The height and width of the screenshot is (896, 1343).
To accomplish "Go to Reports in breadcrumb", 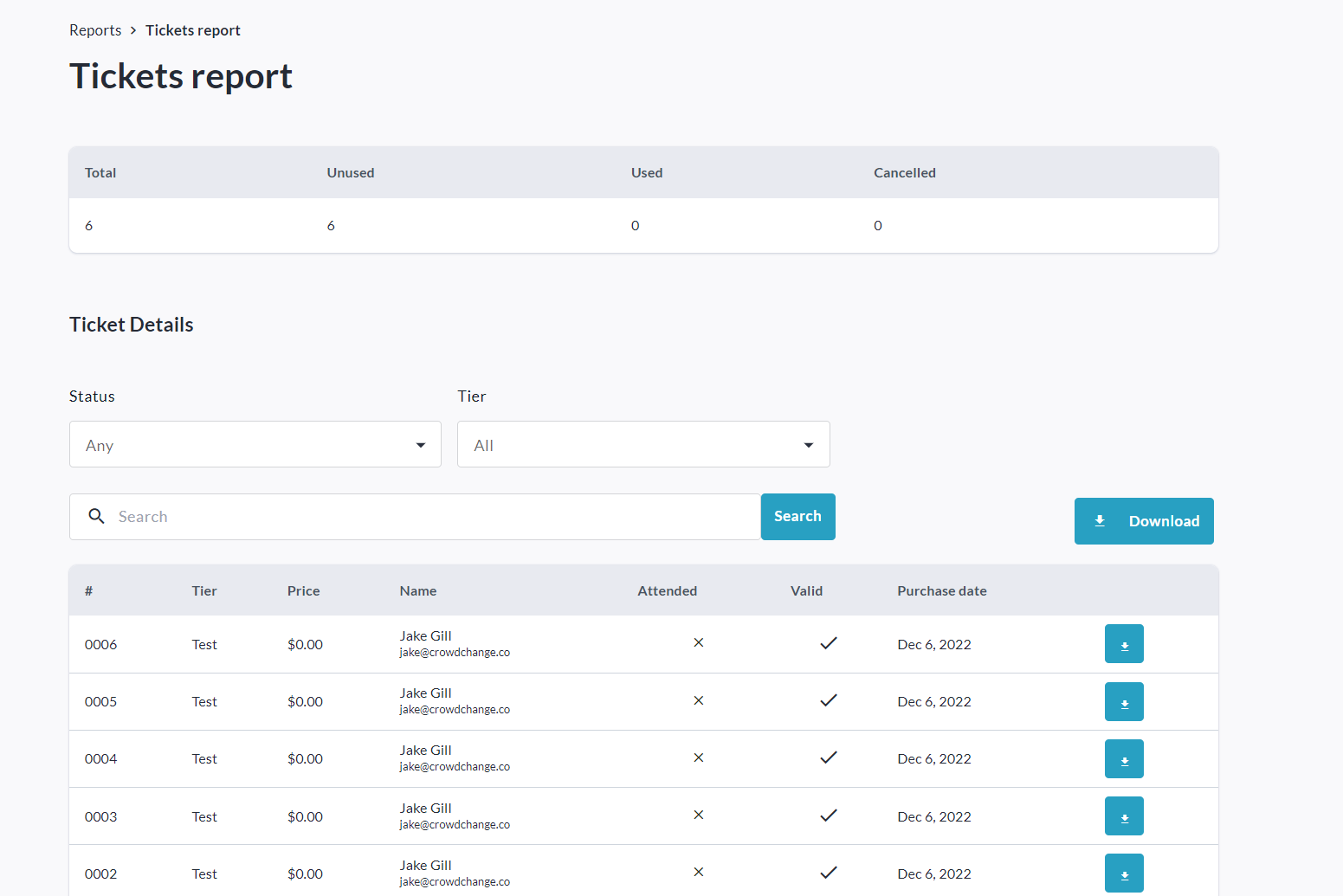I will pos(95,30).
